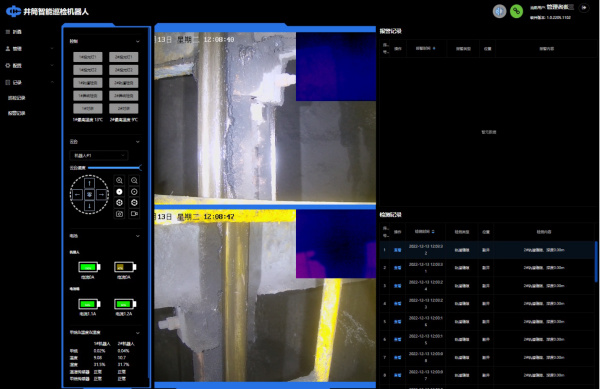
Task: Click the PTZ up arrow
Action: click(x=90, y=183)
